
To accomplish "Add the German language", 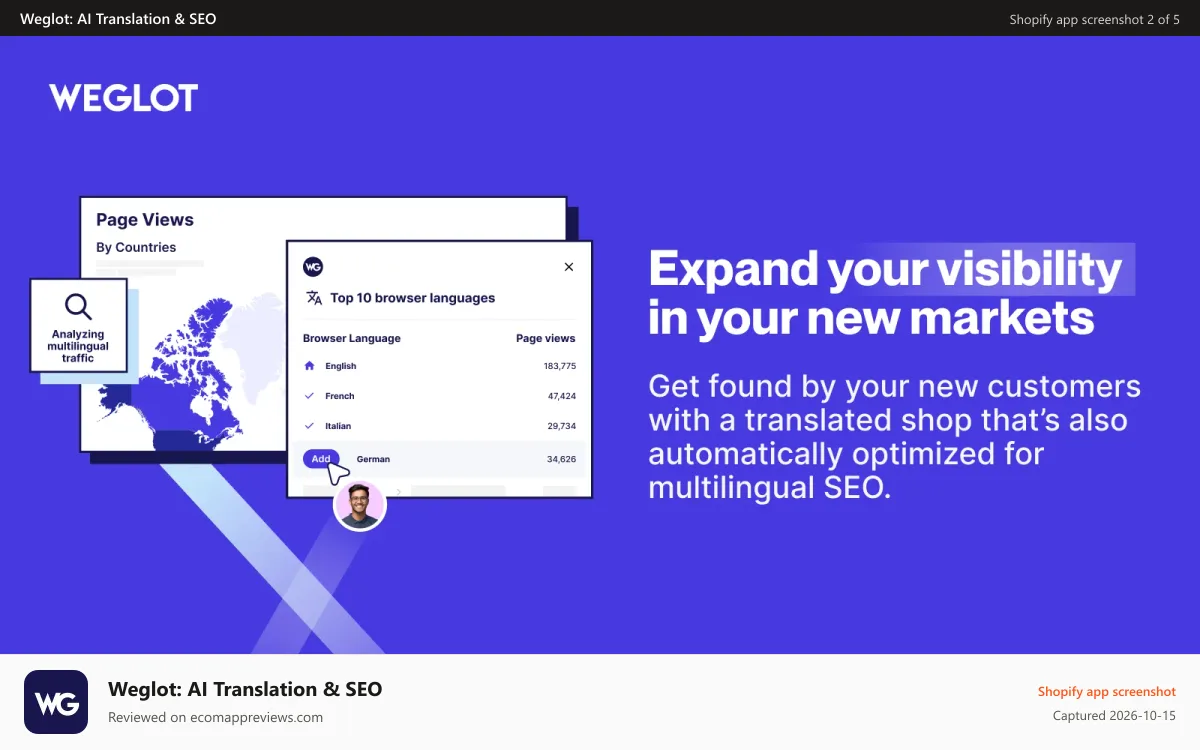I will coord(321,459).
